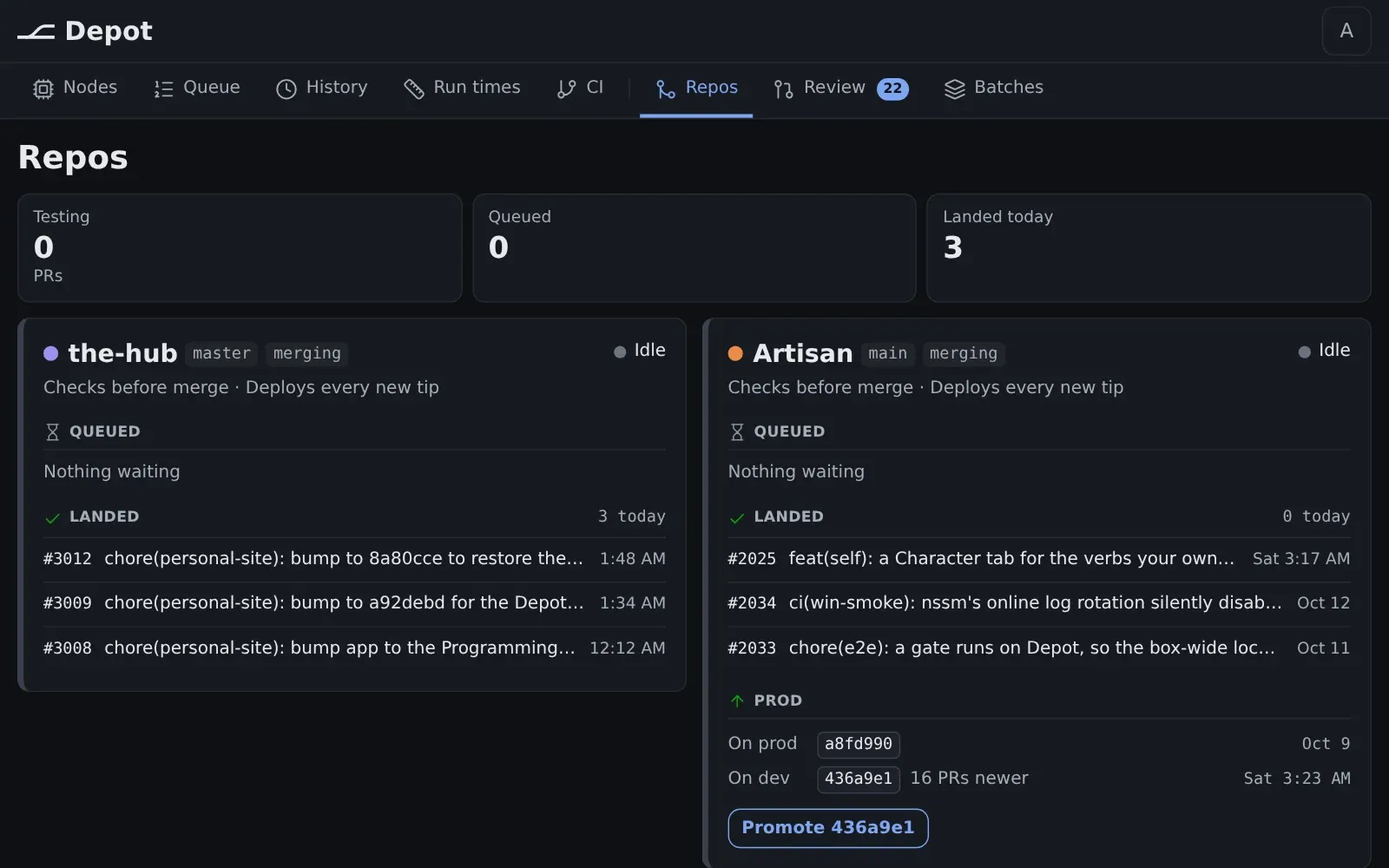Viewport: 1389px width, 868px height.
Task: Promote commit 436a9e1 to prod
Action: pos(828,828)
